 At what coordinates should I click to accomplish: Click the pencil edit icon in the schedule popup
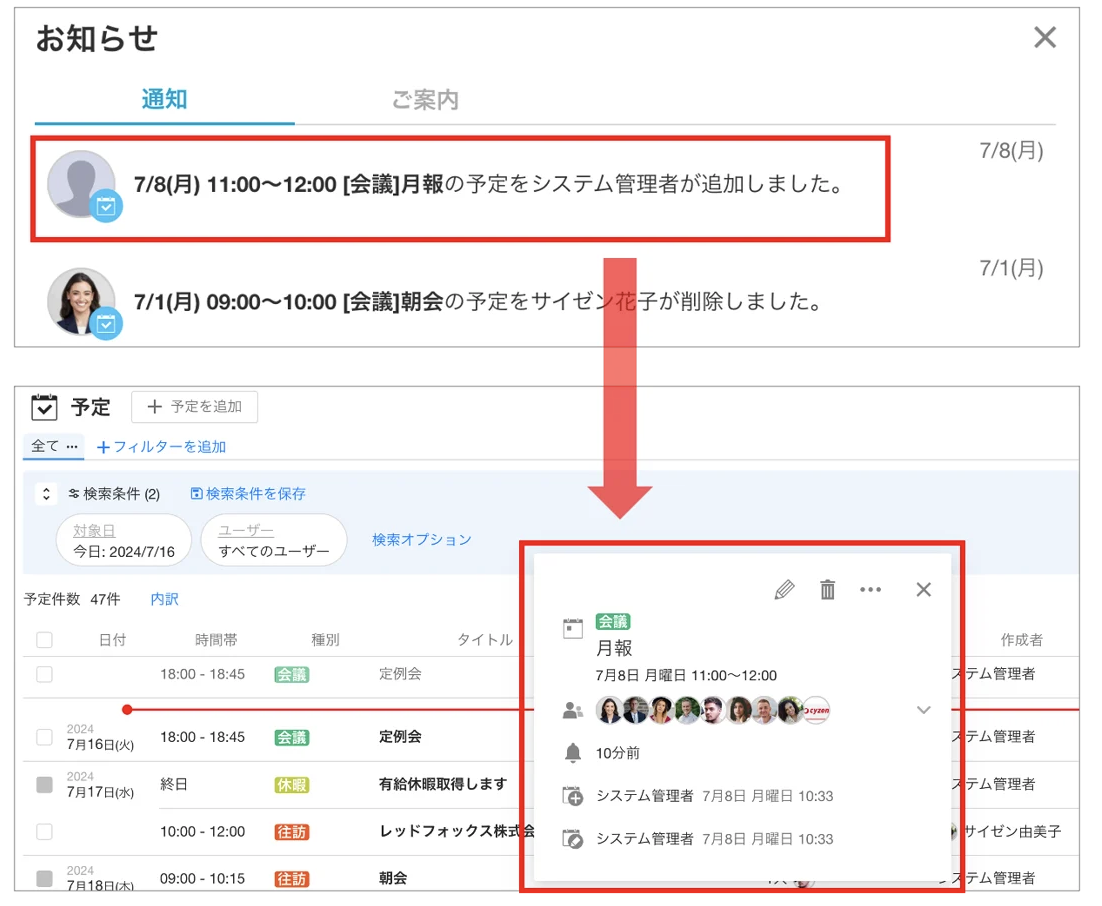coord(784,590)
